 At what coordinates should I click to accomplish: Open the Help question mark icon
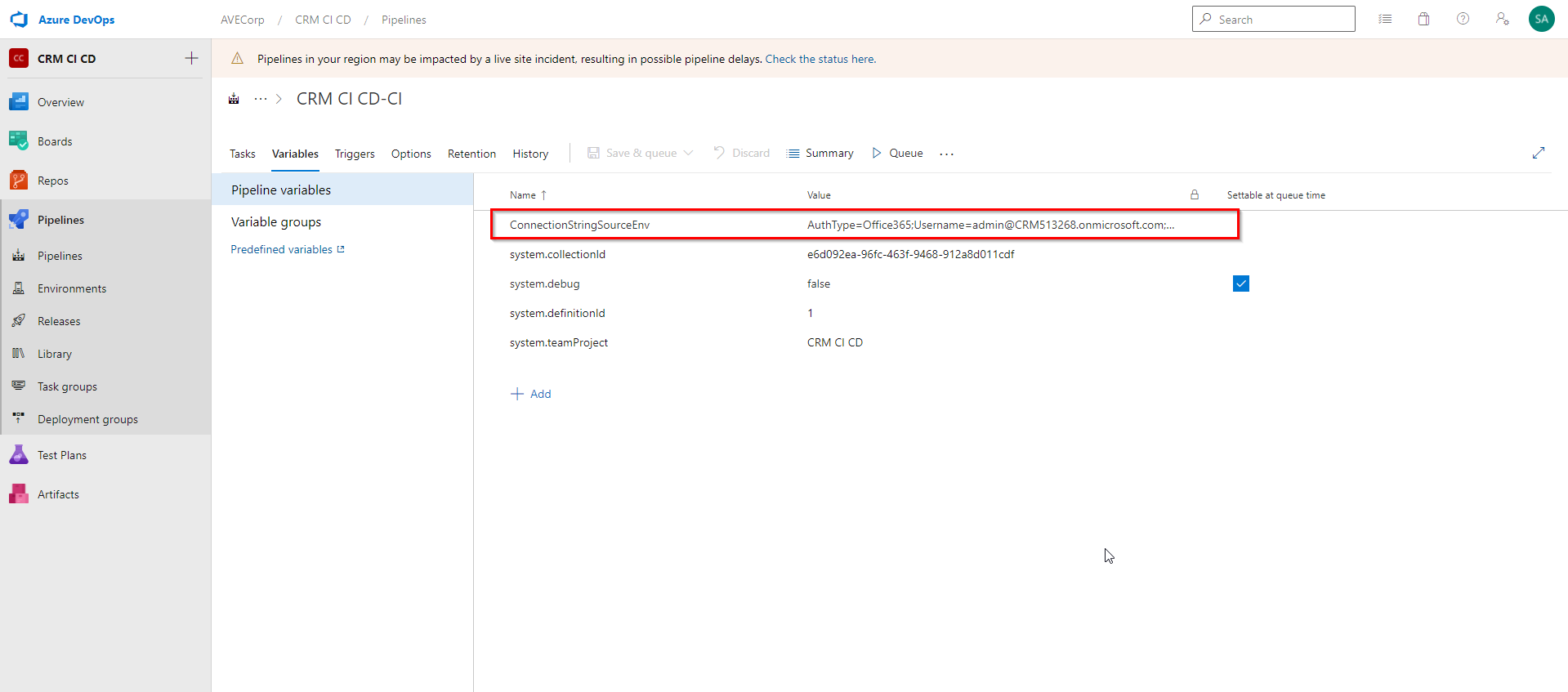pos(1463,19)
